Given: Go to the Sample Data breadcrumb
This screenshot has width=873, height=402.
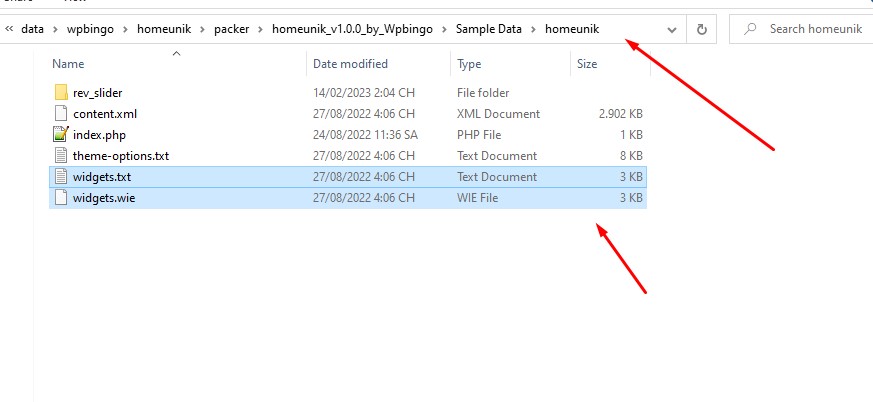Looking at the screenshot, I should coord(489,29).
